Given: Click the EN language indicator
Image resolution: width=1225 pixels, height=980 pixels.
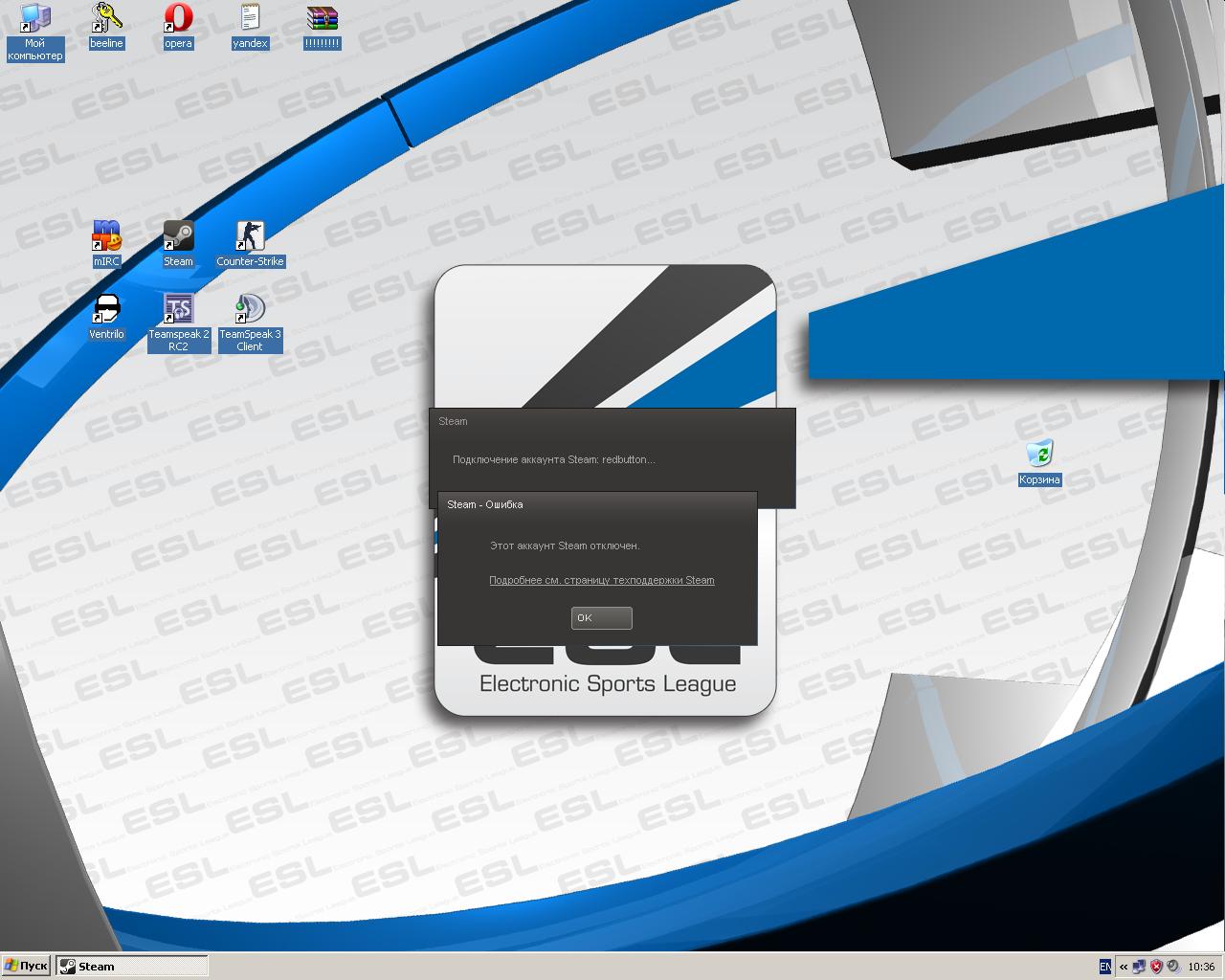Looking at the screenshot, I should (1105, 967).
